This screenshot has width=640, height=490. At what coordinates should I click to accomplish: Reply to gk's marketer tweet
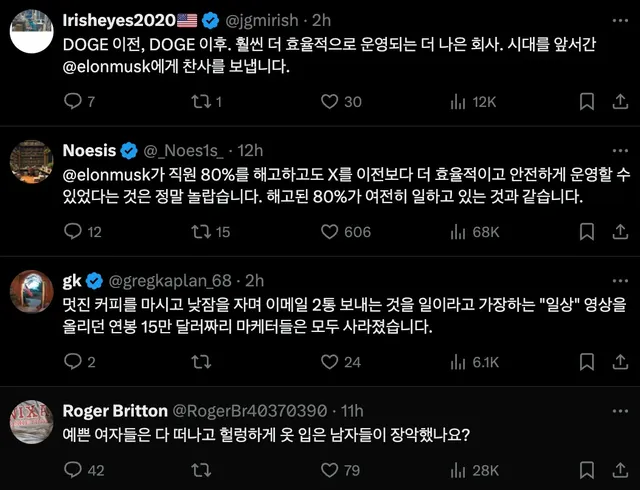(x=72, y=362)
